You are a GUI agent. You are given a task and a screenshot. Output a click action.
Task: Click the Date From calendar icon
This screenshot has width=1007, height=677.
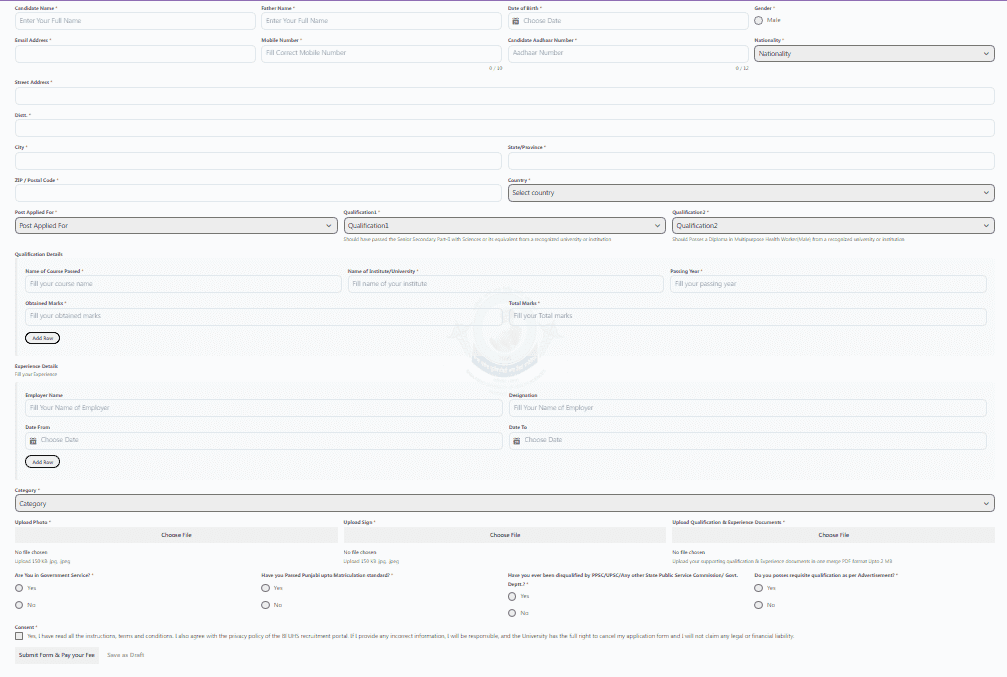coord(32,440)
